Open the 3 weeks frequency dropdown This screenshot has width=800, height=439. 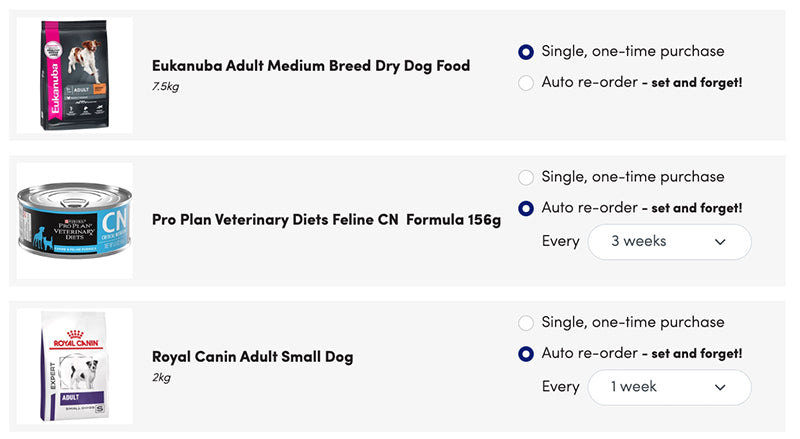[668, 242]
